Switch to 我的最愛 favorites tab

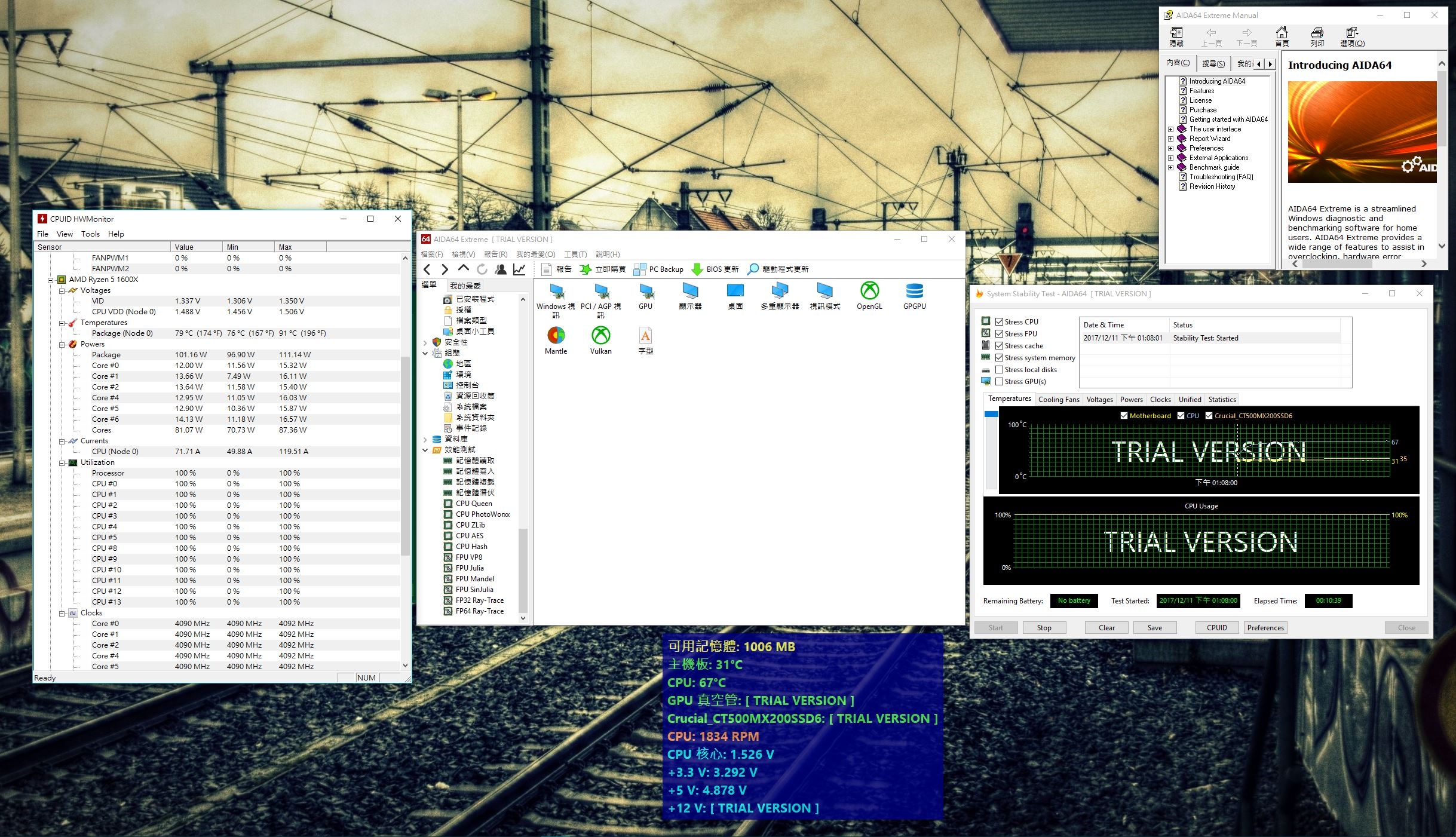(x=465, y=286)
